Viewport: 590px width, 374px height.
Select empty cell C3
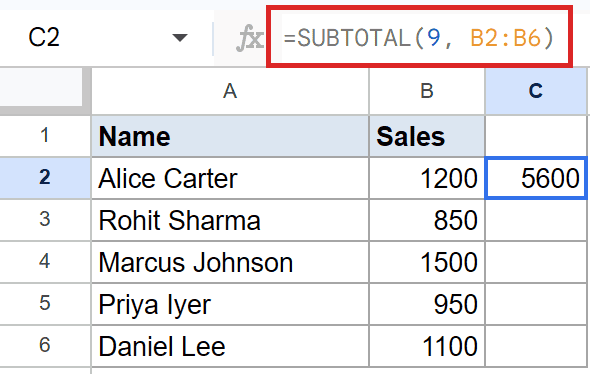(x=536, y=220)
